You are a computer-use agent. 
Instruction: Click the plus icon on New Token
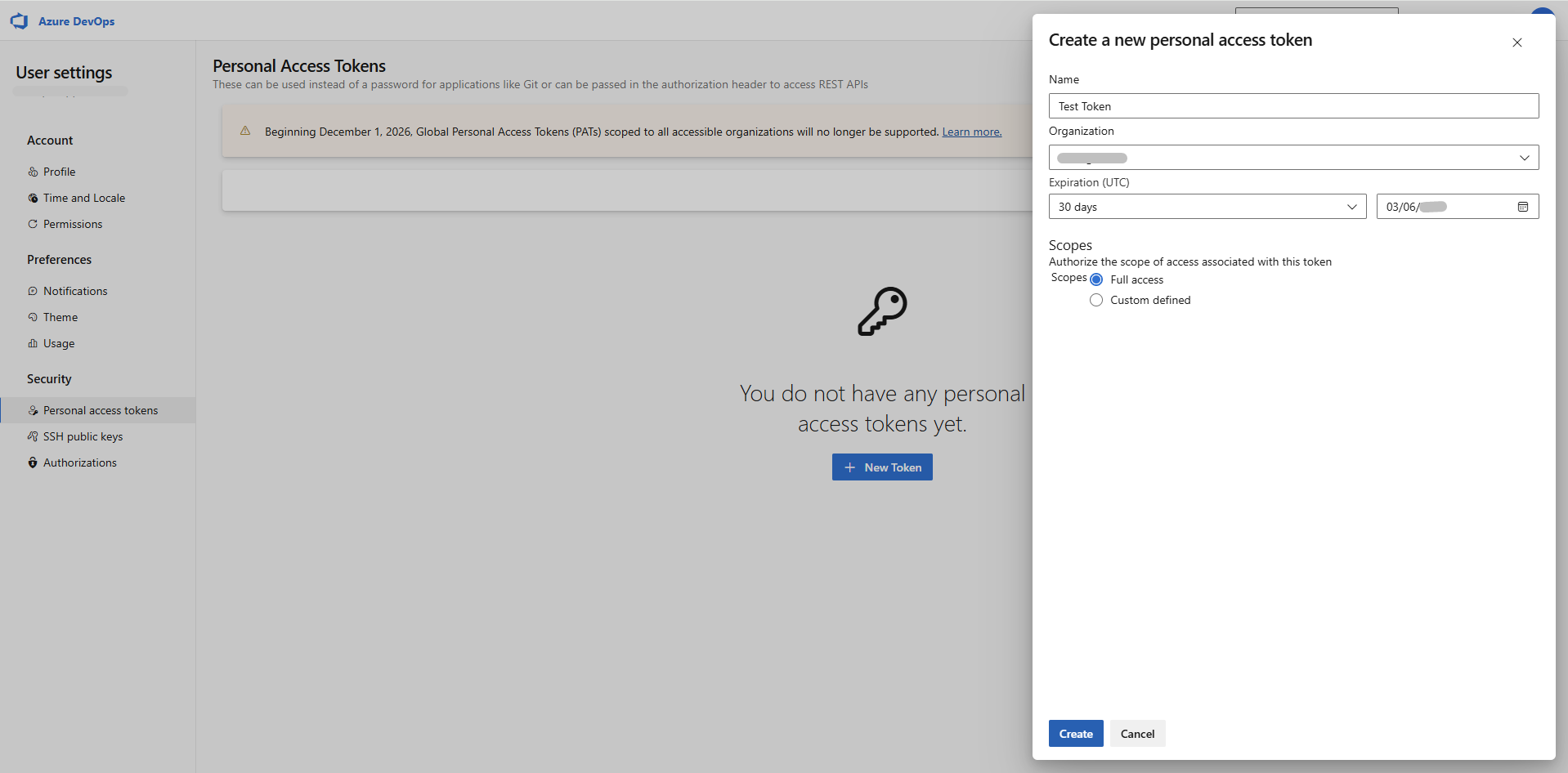point(849,467)
